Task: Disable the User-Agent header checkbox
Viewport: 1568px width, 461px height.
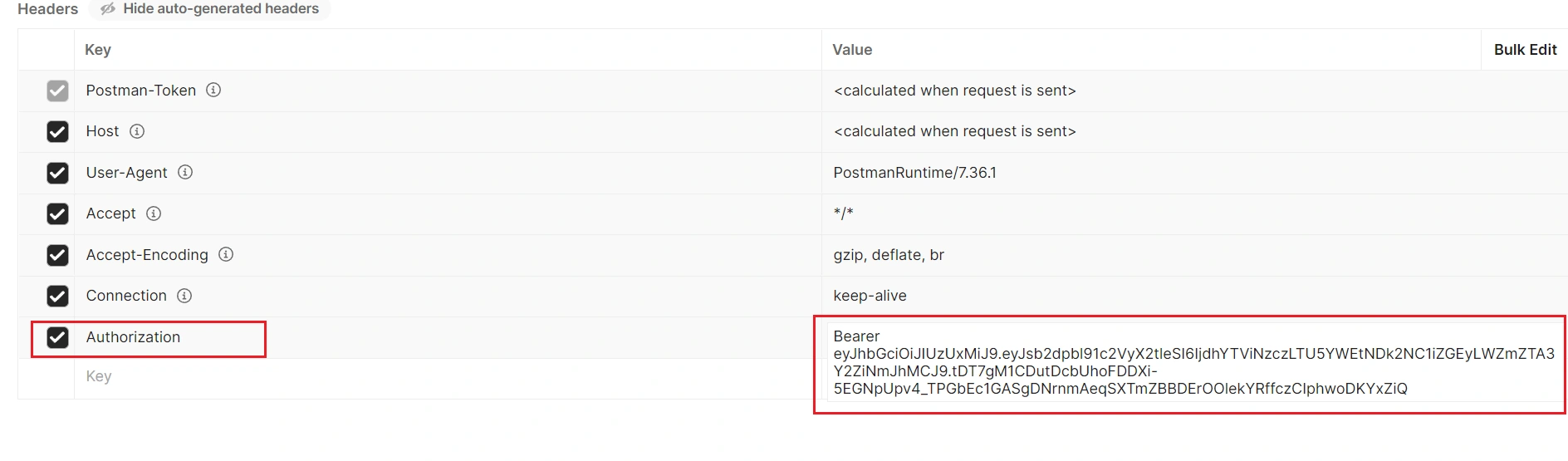Action: coord(57,173)
